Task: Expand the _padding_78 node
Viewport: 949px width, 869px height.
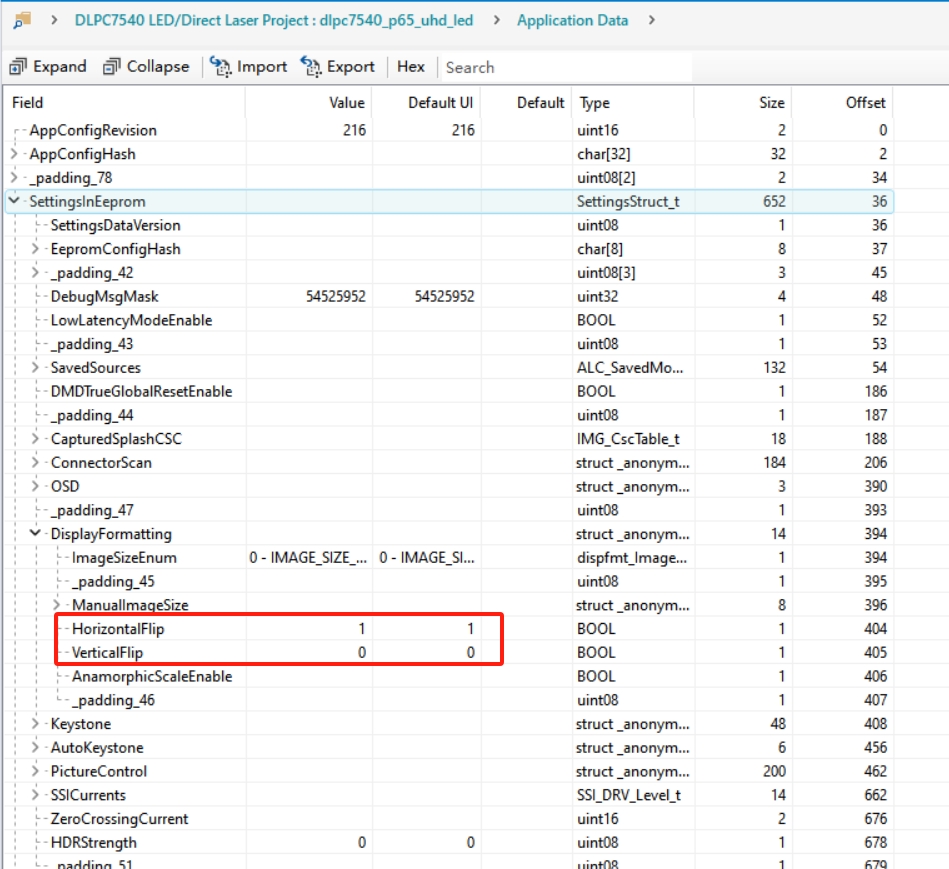Action: (15, 177)
